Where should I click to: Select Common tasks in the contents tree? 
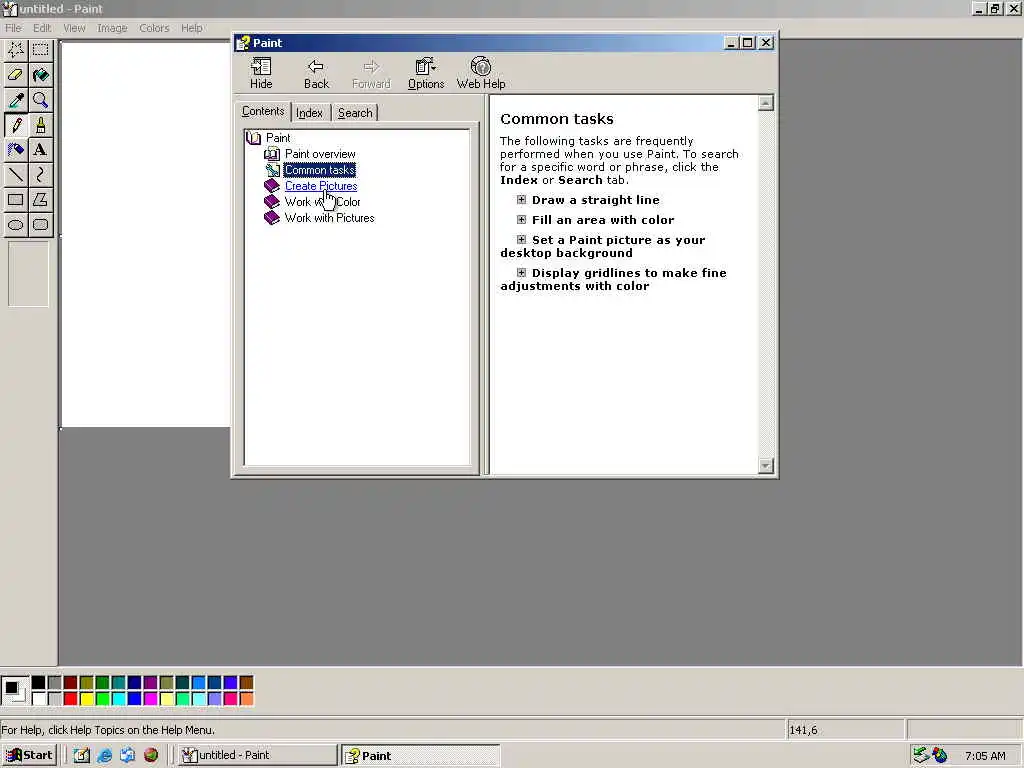click(320, 170)
